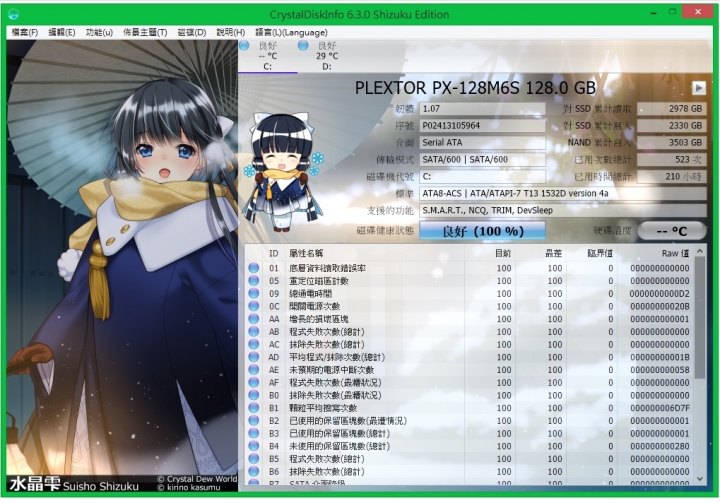Click status orb for attribute B1
The image size is (720, 503).
pos(253,408)
